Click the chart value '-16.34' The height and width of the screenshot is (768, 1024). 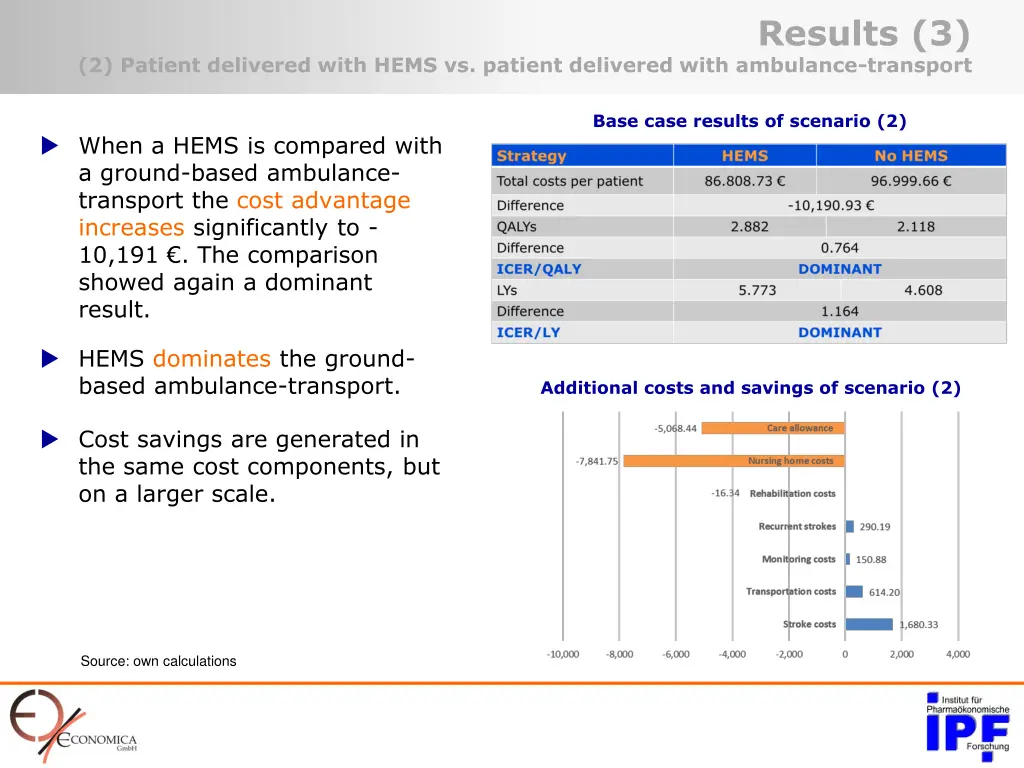click(725, 493)
